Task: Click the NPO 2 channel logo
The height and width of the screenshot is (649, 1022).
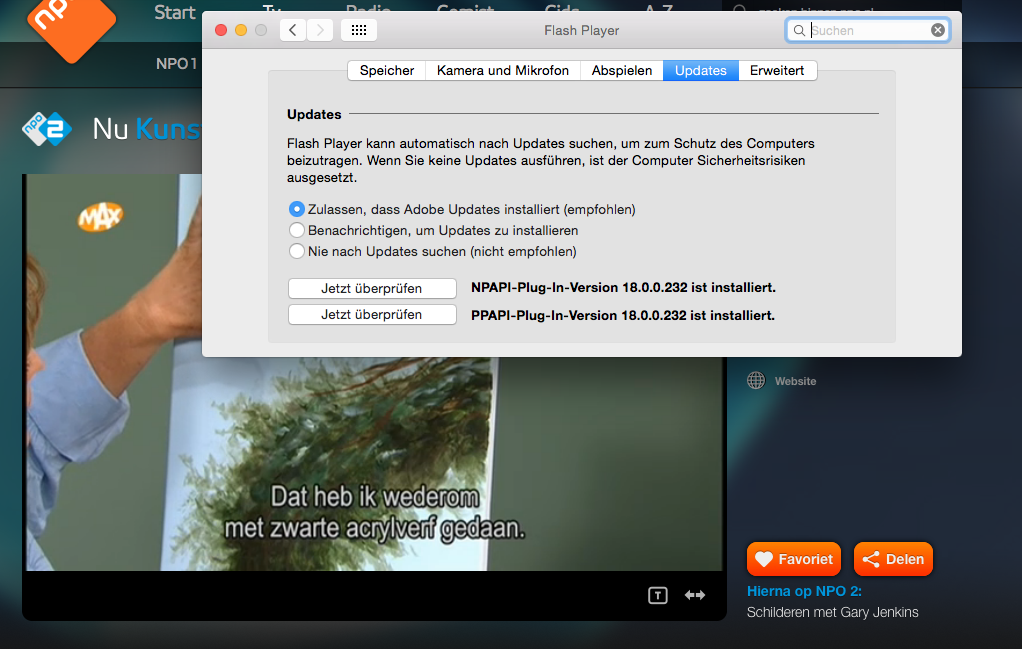Action: (49, 129)
